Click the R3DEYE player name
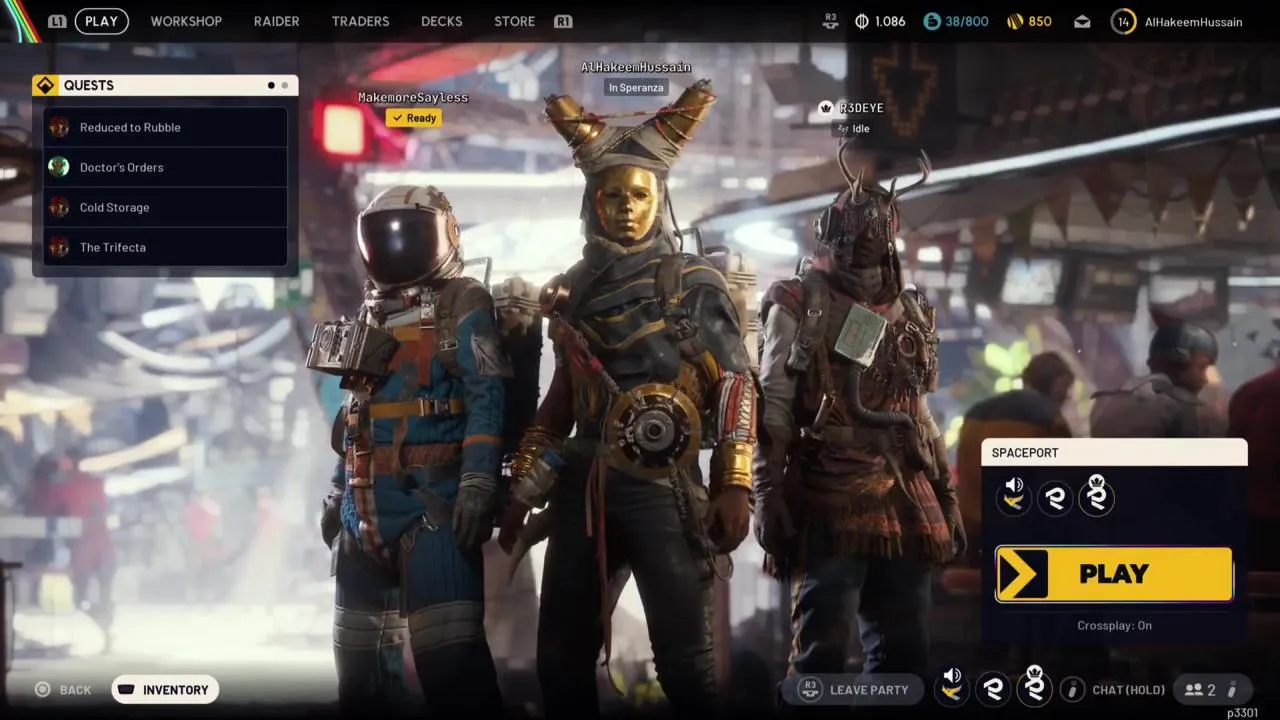This screenshot has height=720, width=1280. (862, 108)
